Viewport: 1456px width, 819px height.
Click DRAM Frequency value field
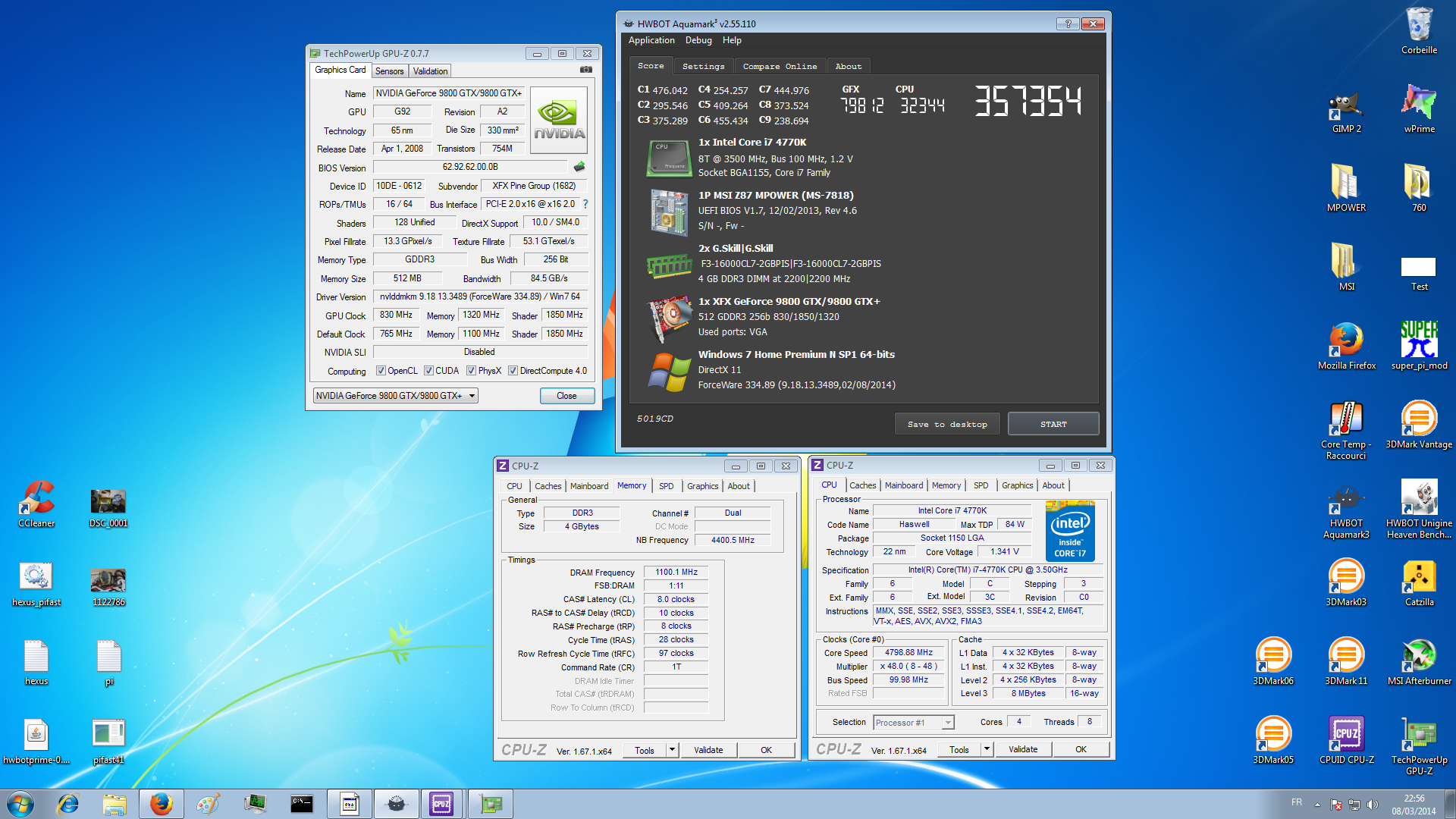tap(676, 573)
